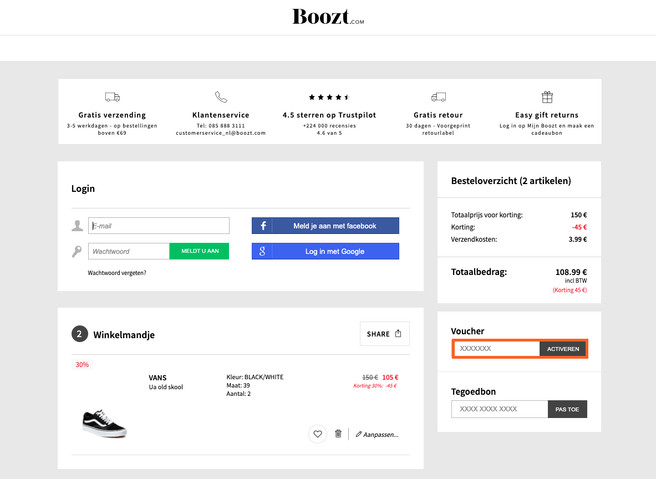The image size is (656, 479).
Task: Click the Boozt.com logo
Action: (328, 17)
